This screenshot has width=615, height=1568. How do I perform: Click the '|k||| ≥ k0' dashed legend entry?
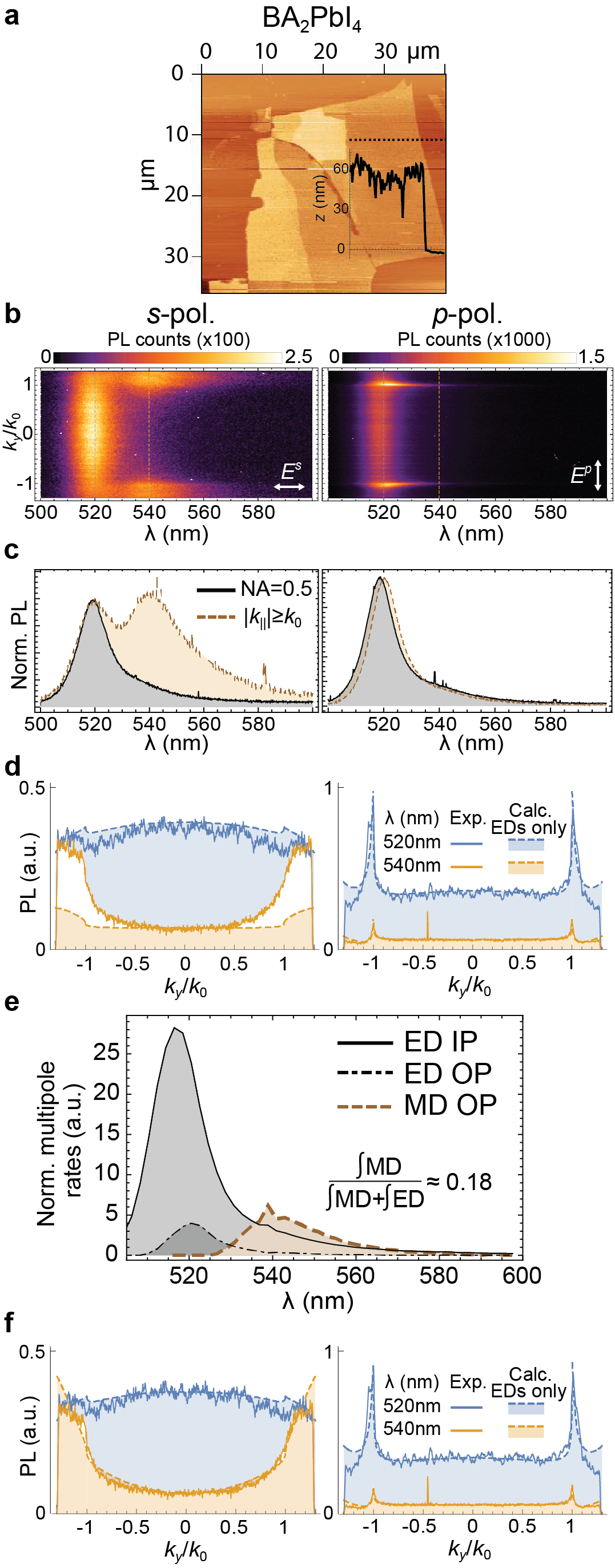click(x=250, y=617)
